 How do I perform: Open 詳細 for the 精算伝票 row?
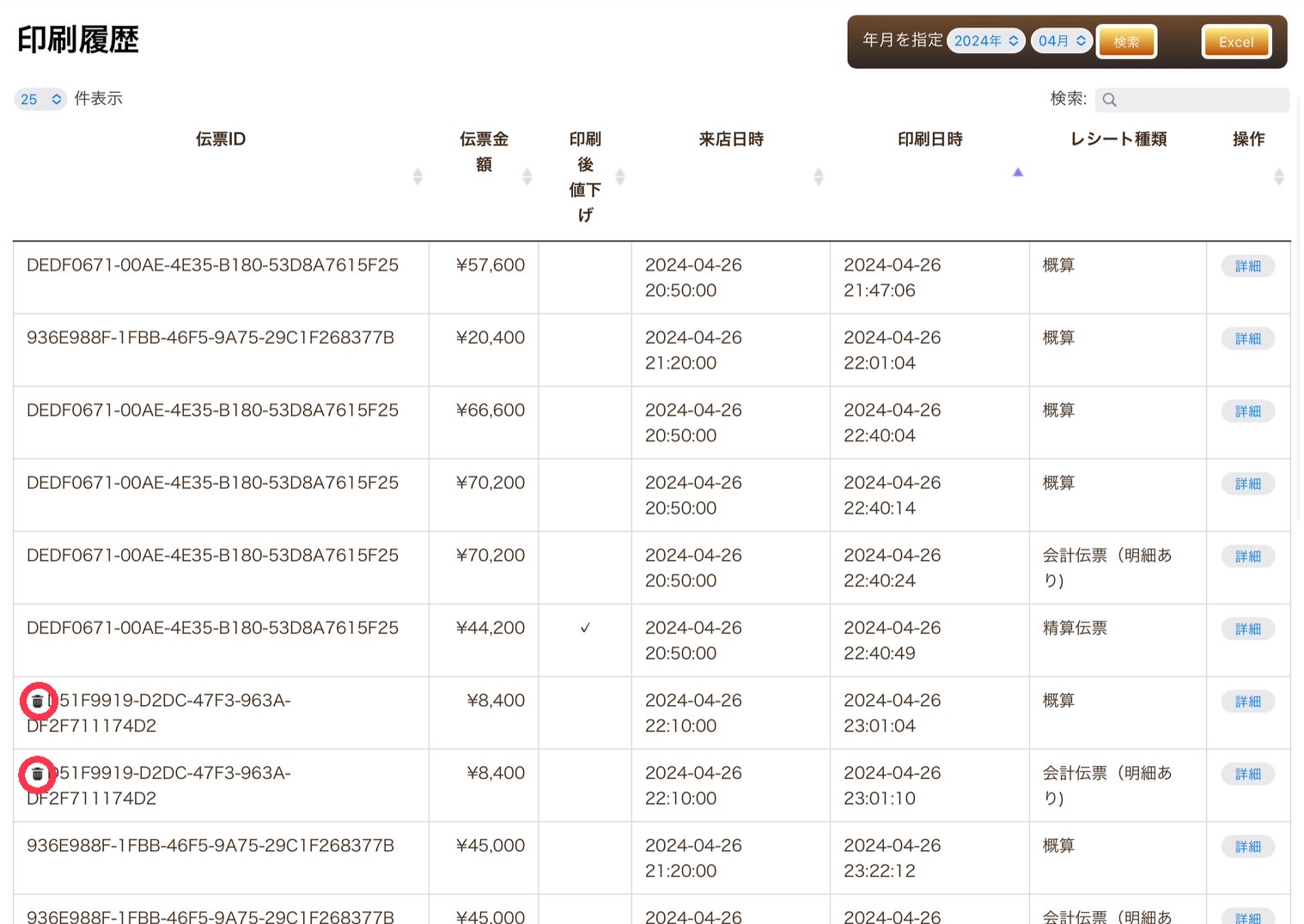pyautogui.click(x=1247, y=629)
